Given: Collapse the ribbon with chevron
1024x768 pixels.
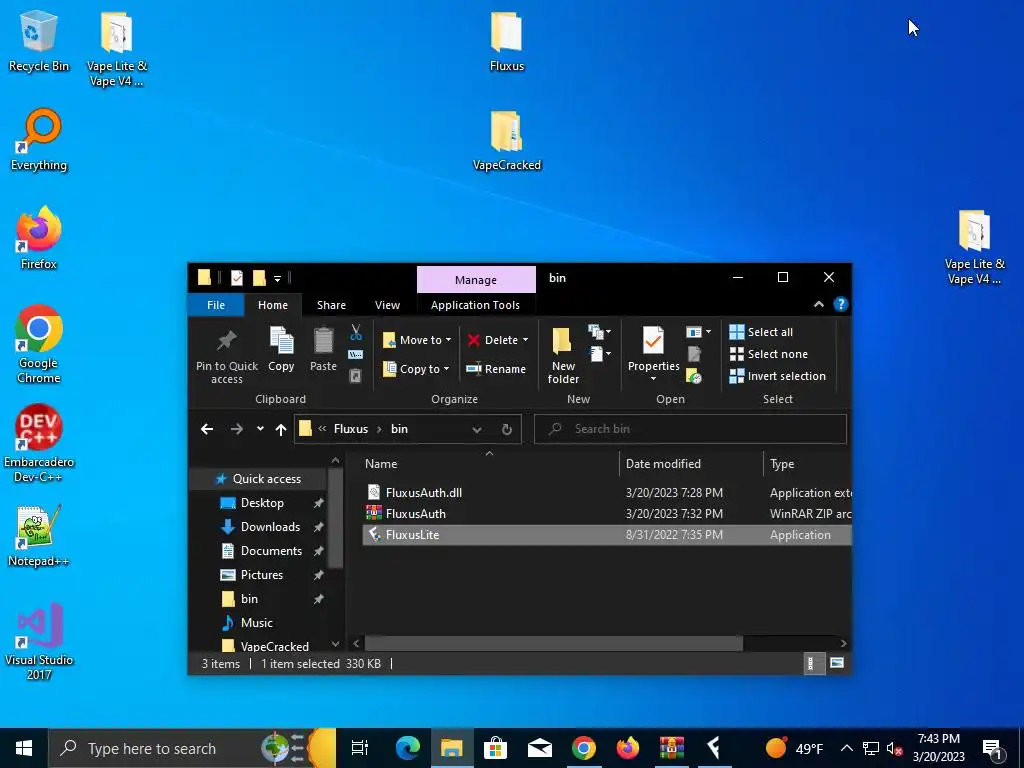Looking at the screenshot, I should (818, 304).
